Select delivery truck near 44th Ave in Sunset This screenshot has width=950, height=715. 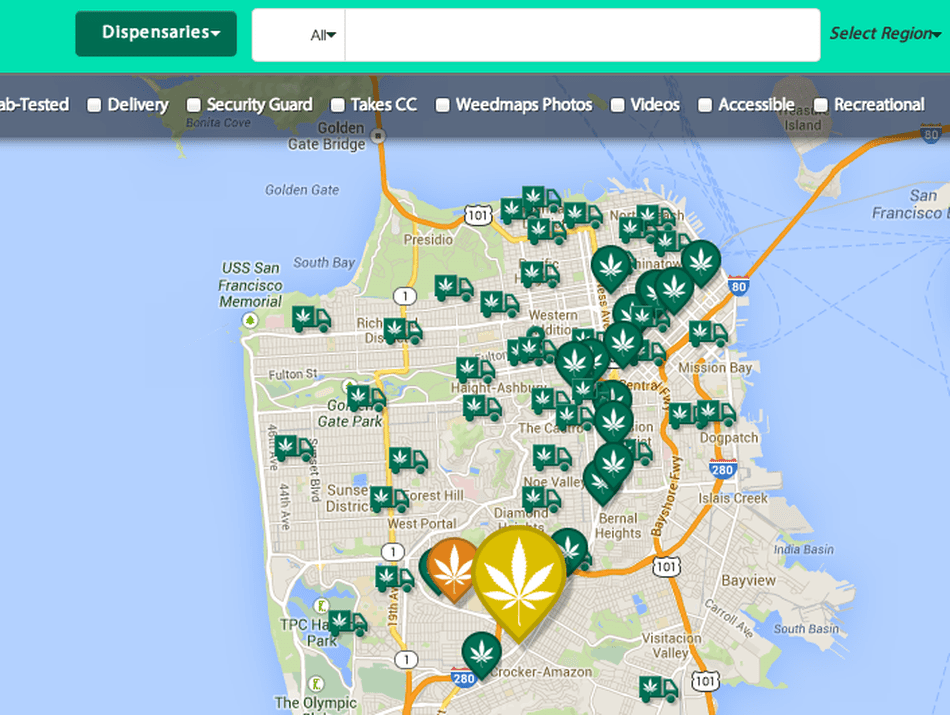tap(294, 449)
